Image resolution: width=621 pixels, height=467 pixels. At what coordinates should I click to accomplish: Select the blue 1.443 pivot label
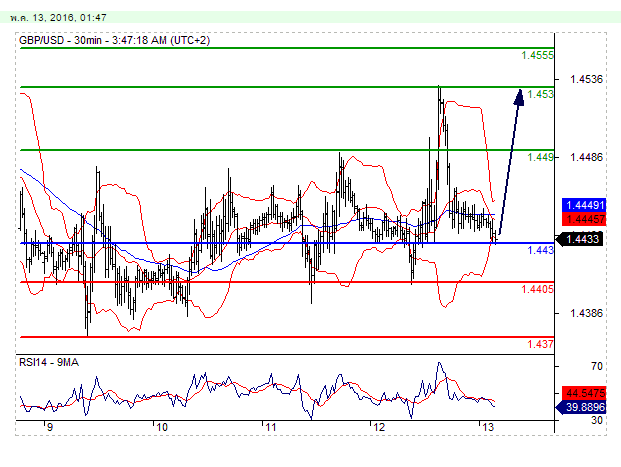coord(540,250)
